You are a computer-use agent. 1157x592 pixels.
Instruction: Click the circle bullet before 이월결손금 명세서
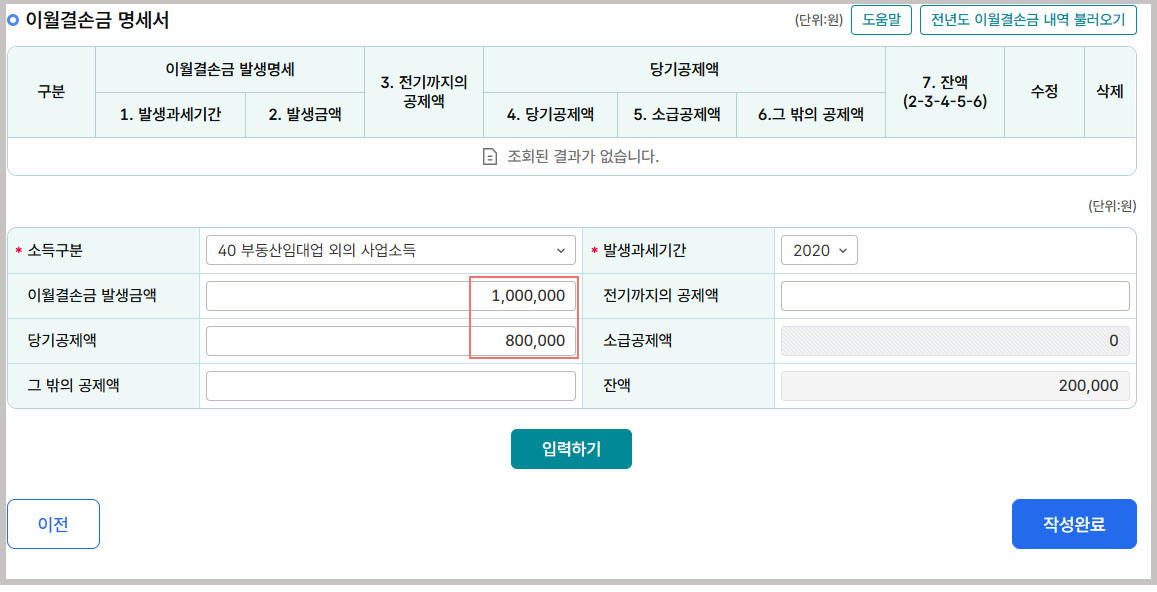(13, 21)
